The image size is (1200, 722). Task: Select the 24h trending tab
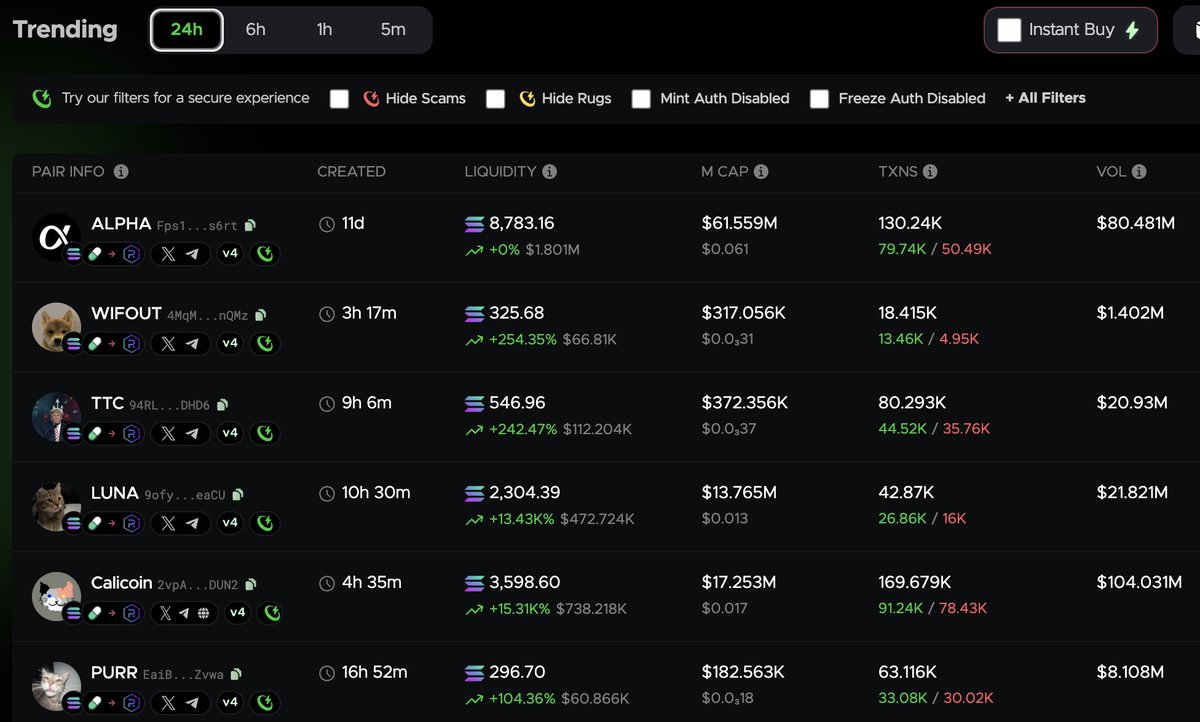pyautogui.click(x=186, y=30)
